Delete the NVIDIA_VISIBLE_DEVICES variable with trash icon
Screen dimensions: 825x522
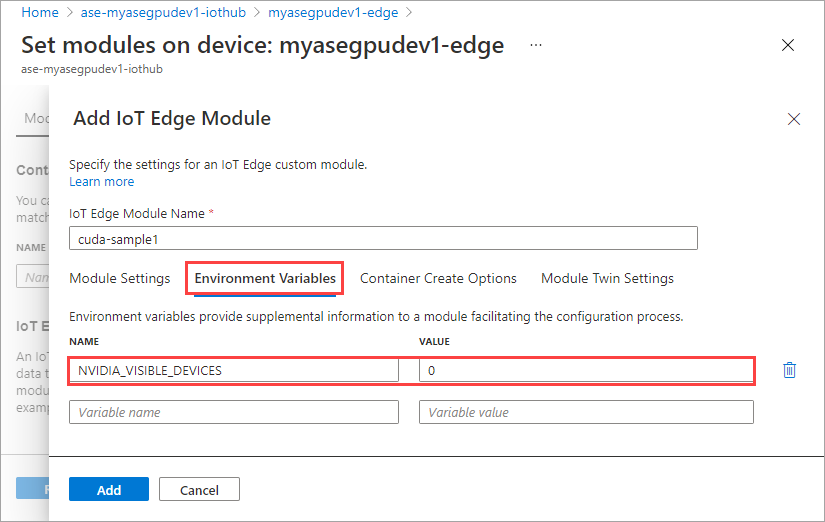[x=789, y=370]
